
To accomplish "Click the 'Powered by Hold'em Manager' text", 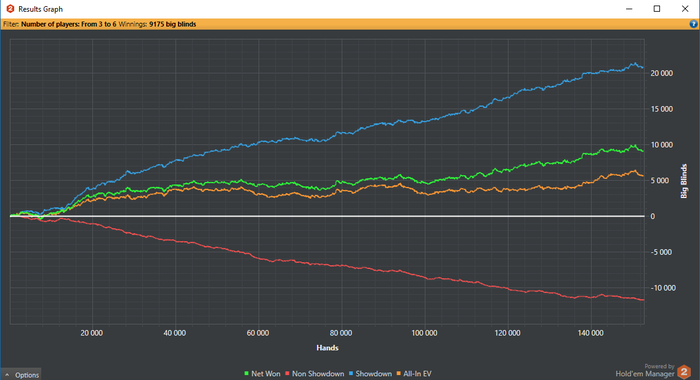I will click(645, 371).
